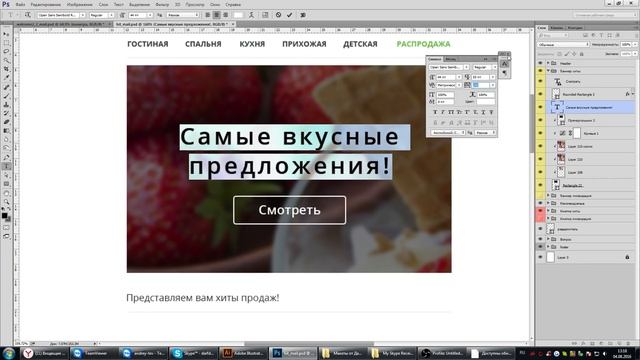Click text color swatch in options bar
Image resolution: width=640 pixels, height=360 pixels.
(x=238, y=15)
